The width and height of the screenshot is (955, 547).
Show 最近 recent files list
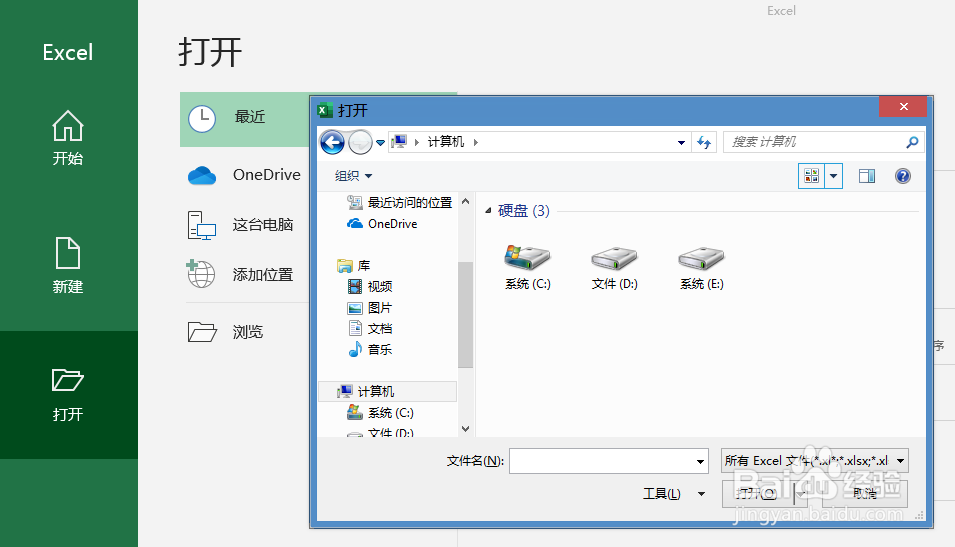point(245,119)
